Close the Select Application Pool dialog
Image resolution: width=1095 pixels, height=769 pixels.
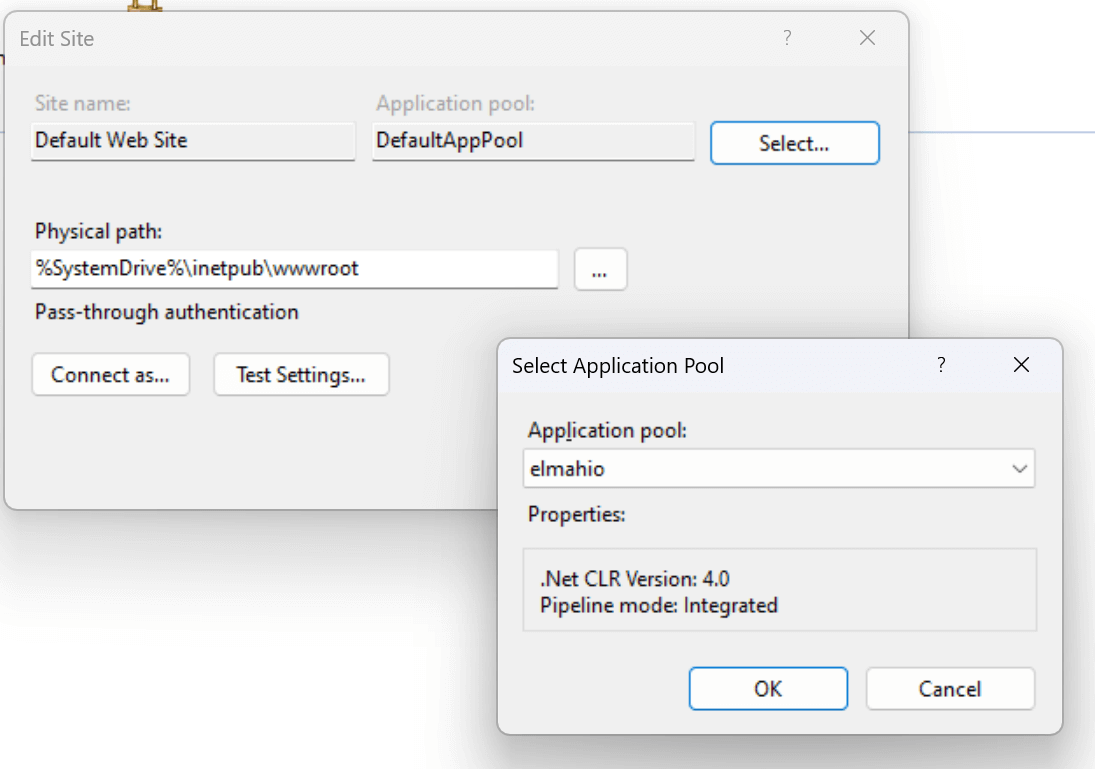coord(1021,365)
